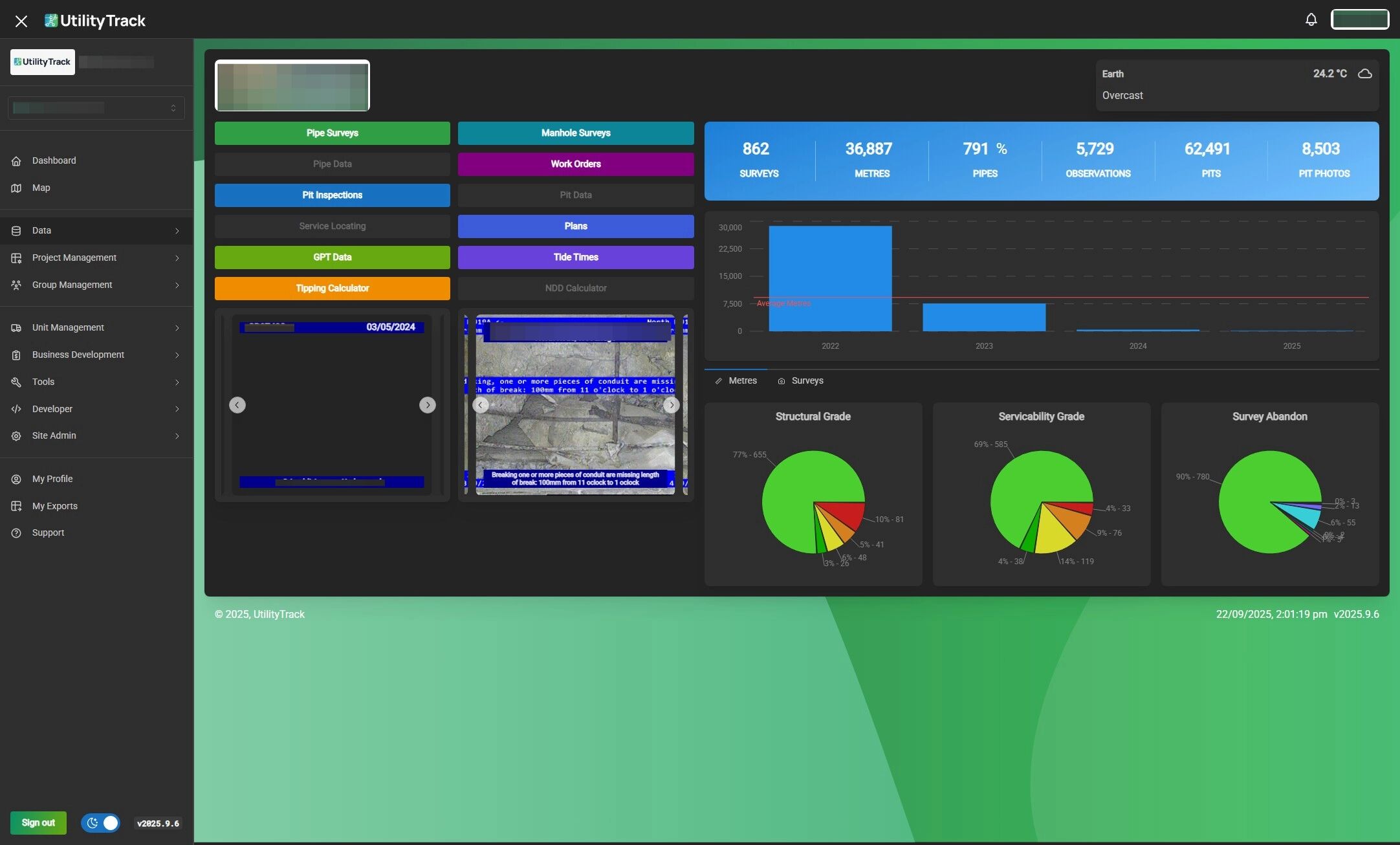Click the My Profile user icon

click(x=16, y=479)
